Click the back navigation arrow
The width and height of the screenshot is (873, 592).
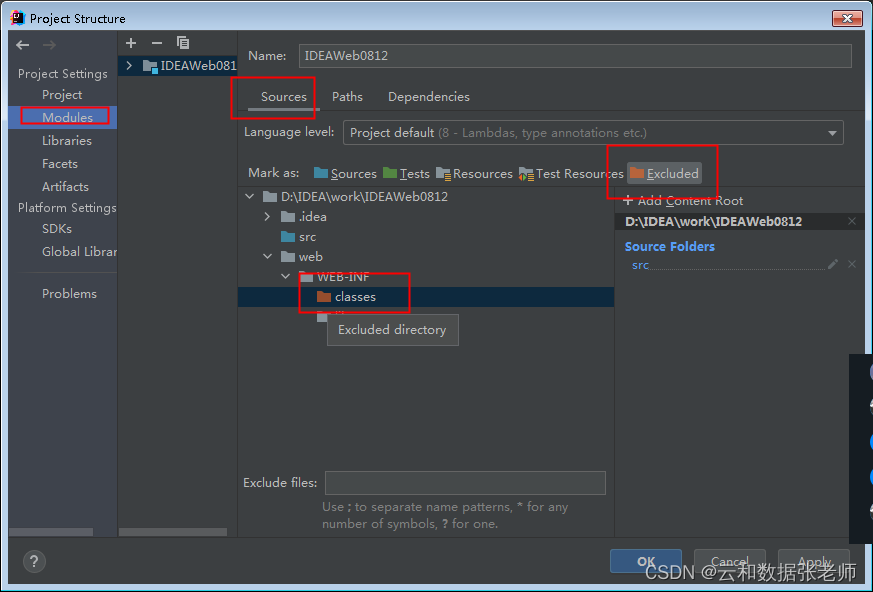click(x=23, y=45)
